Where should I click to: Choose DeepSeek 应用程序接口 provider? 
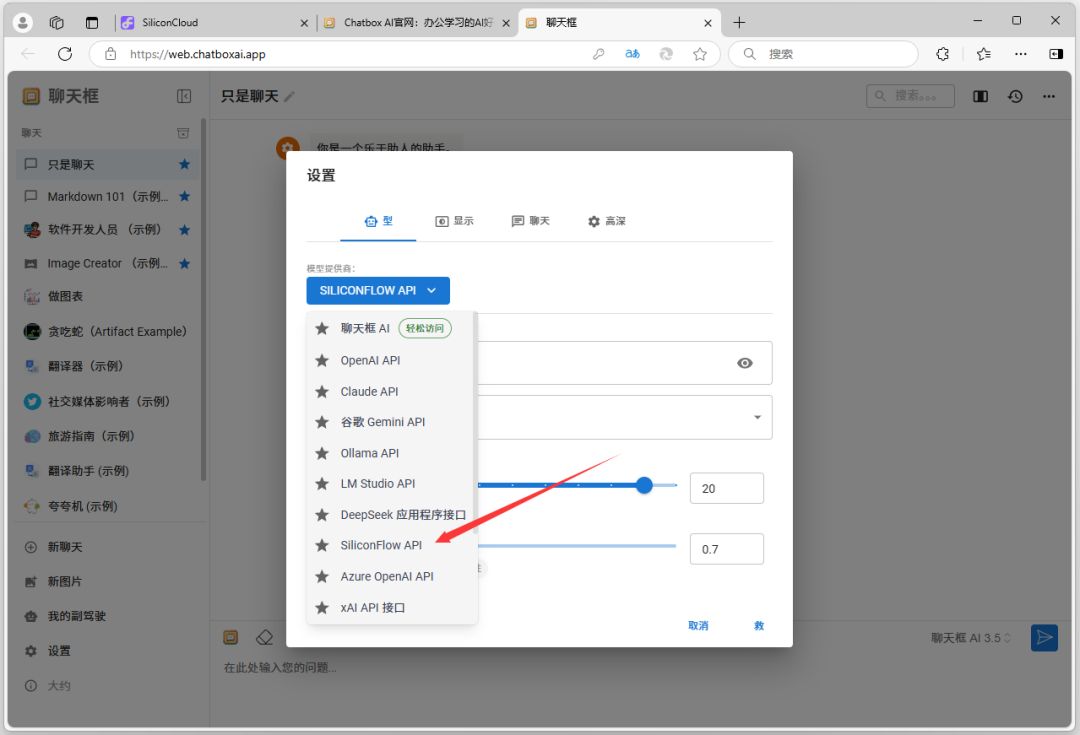tap(391, 515)
